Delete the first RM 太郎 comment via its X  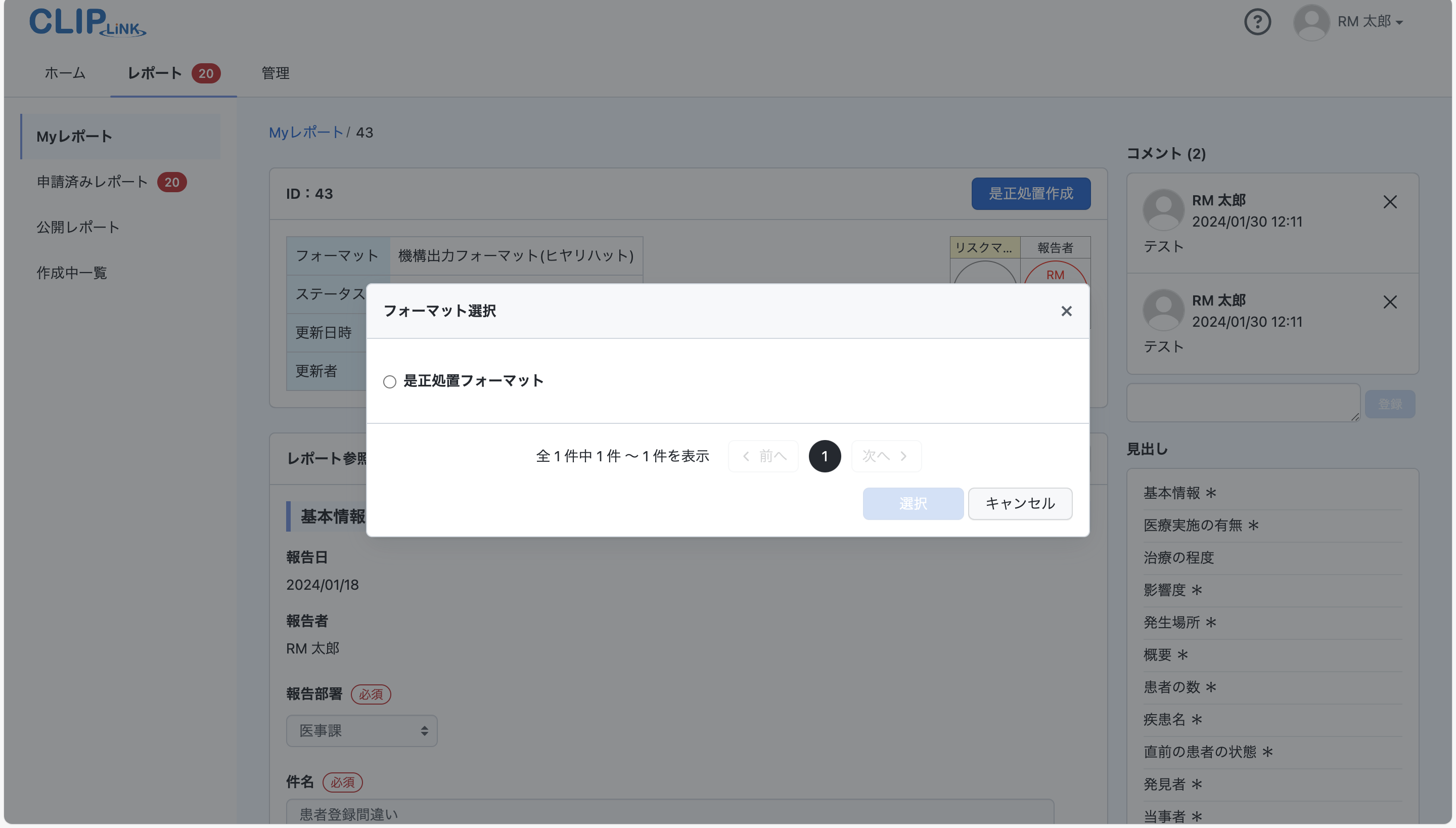point(1390,202)
